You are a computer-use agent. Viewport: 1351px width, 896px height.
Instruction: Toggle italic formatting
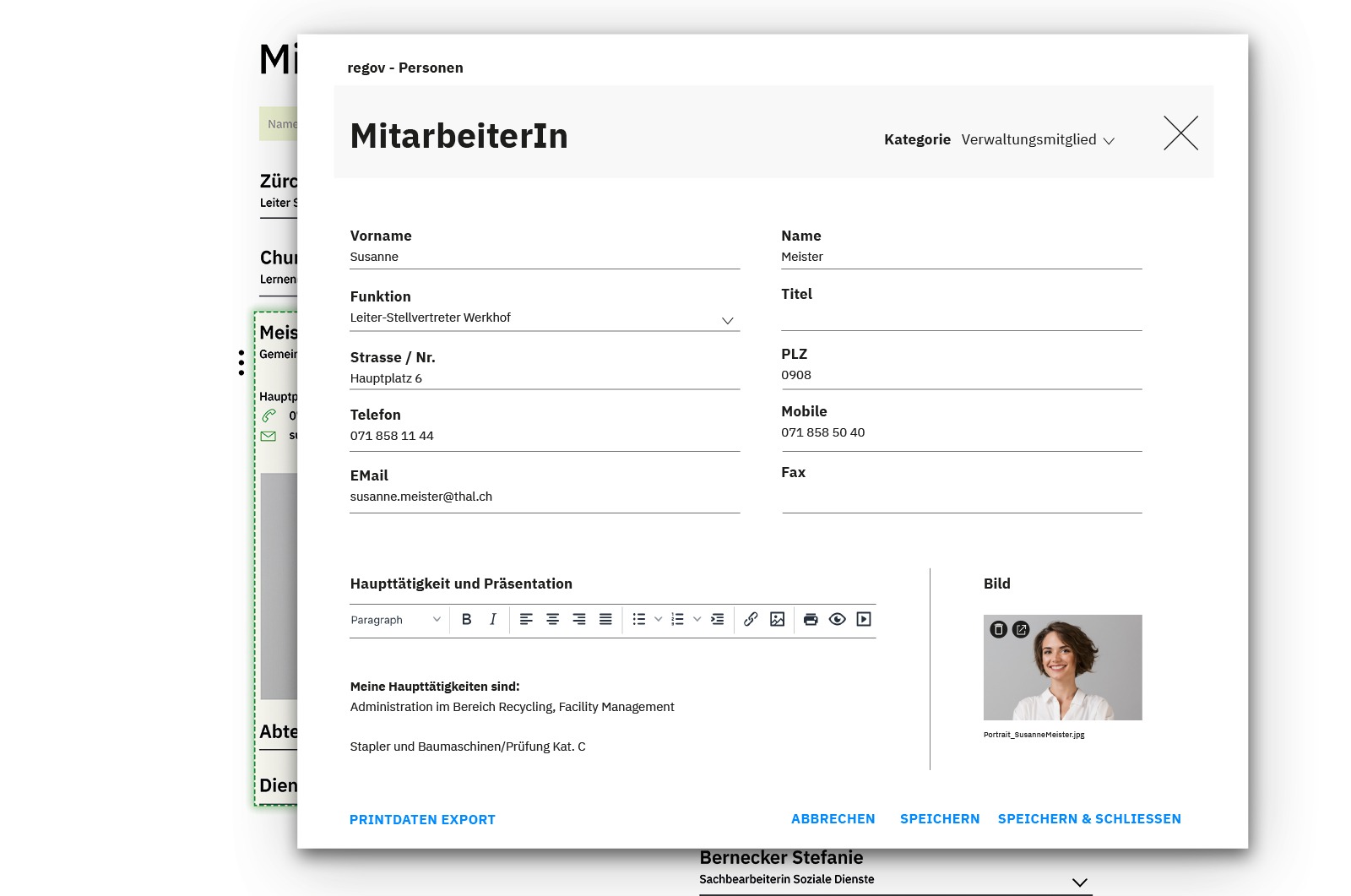(x=492, y=619)
